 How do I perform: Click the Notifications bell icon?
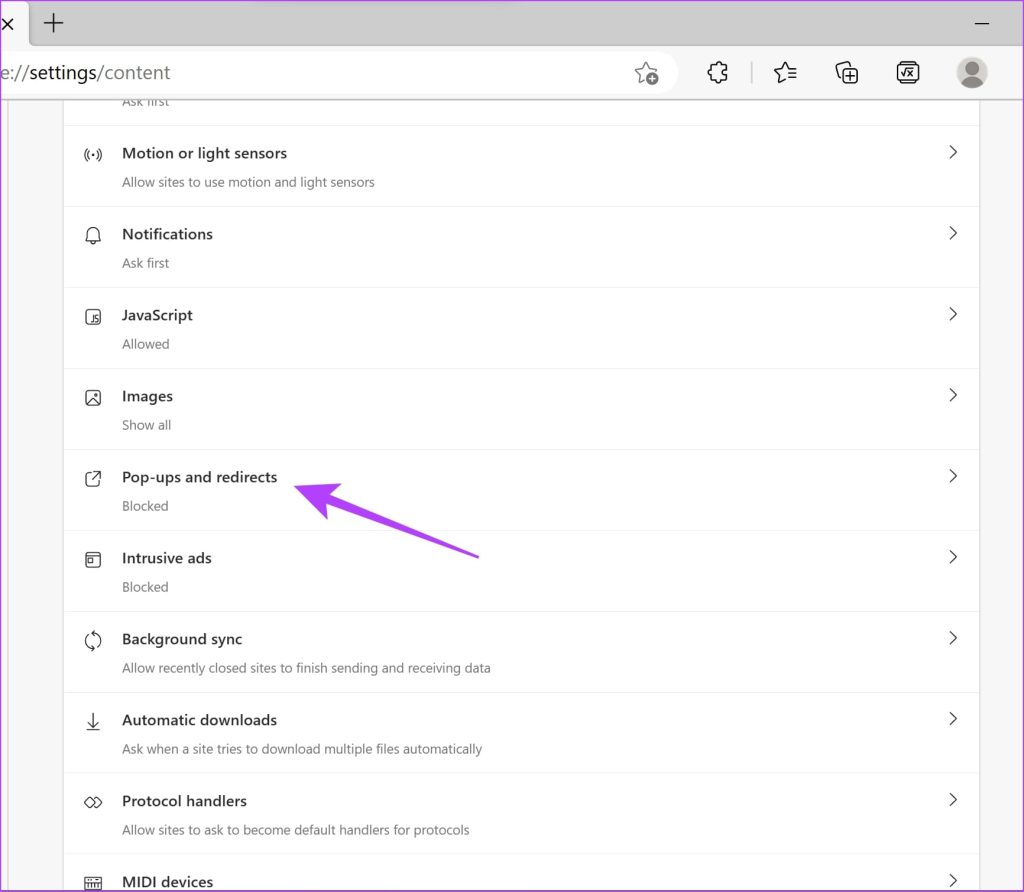[x=93, y=235]
